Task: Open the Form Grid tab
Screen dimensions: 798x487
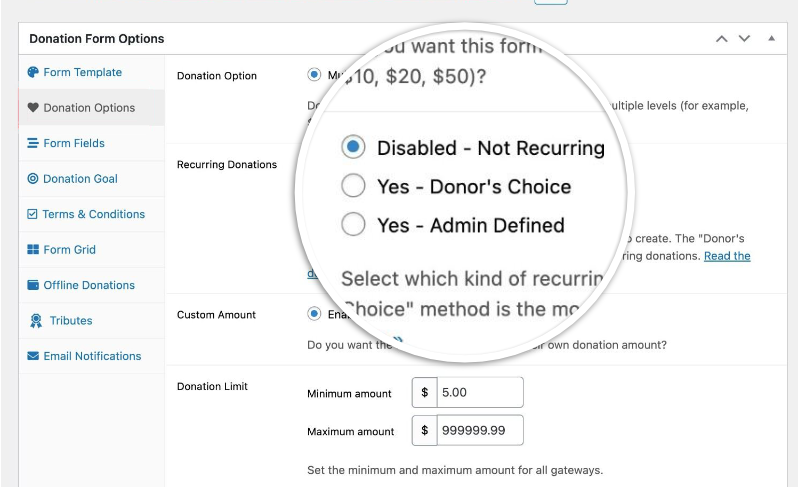Action: tap(92, 249)
